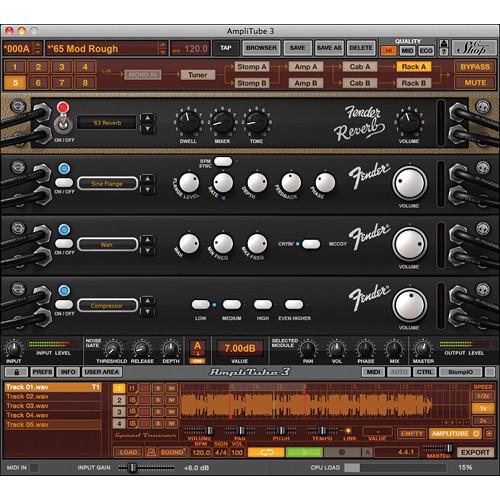Switch to the Cab B section
The width and height of the screenshot is (500, 500).
coord(359,83)
